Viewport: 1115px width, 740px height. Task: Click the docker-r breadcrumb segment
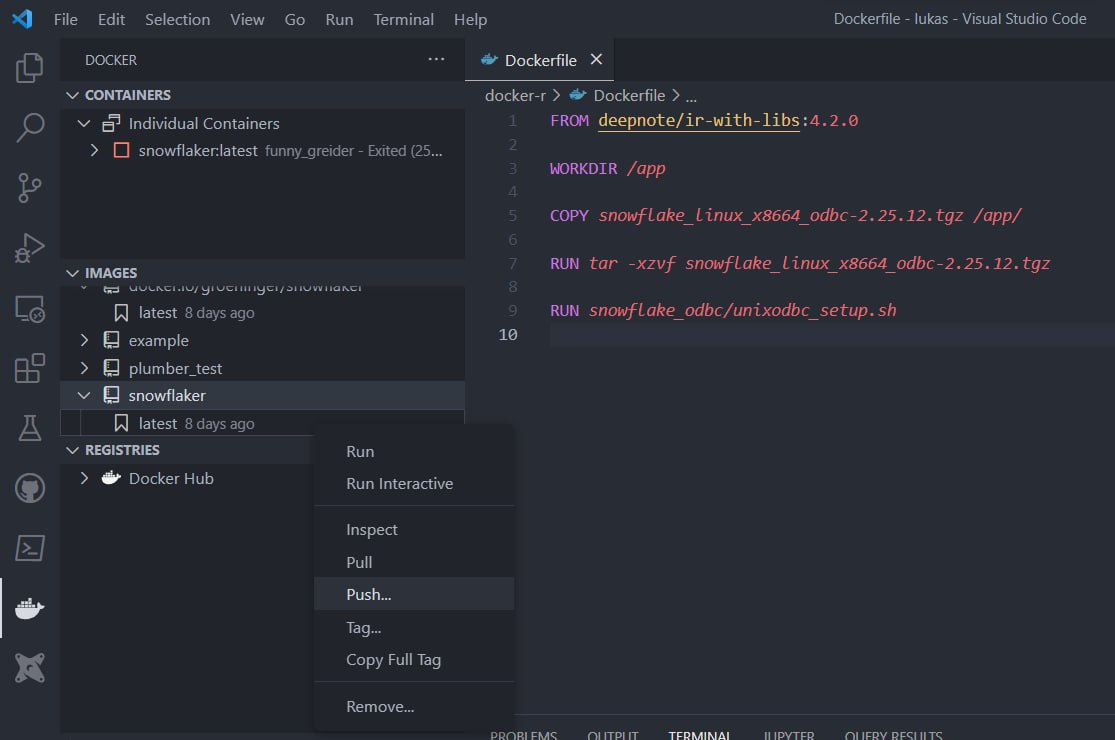tap(515, 95)
